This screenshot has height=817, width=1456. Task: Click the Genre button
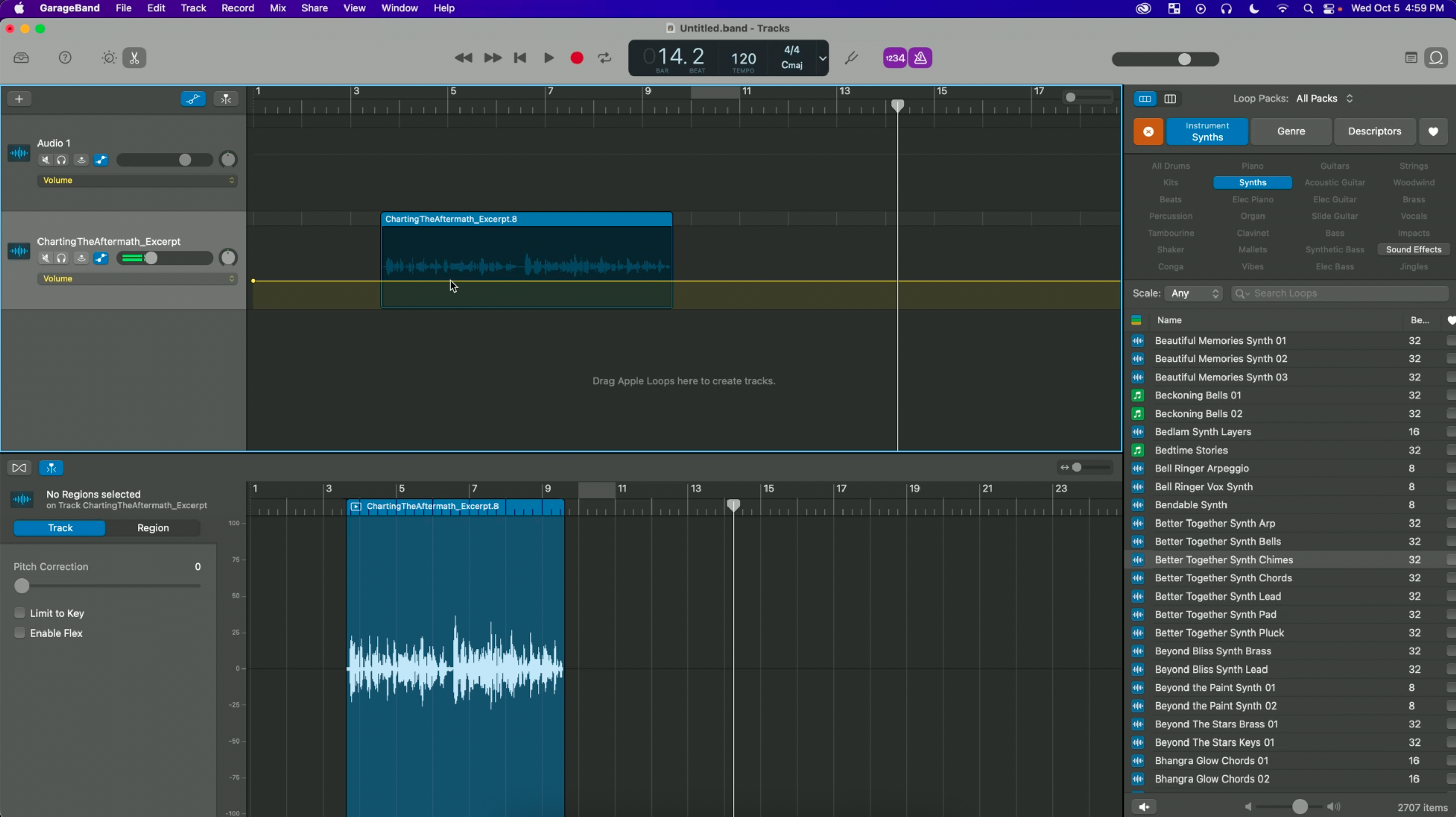[1291, 131]
